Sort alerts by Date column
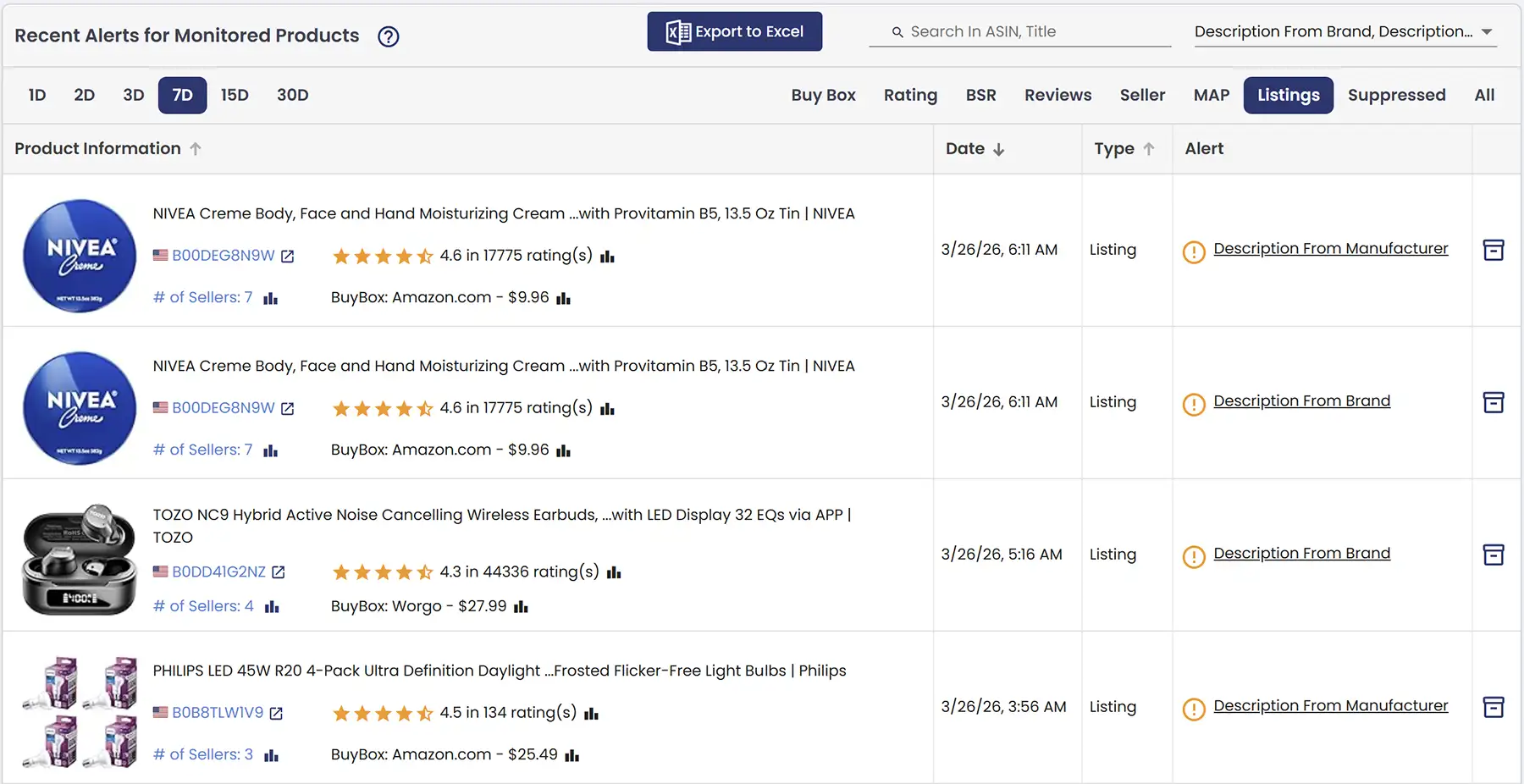Viewport: 1524px width, 784px height. pyautogui.click(x=975, y=149)
